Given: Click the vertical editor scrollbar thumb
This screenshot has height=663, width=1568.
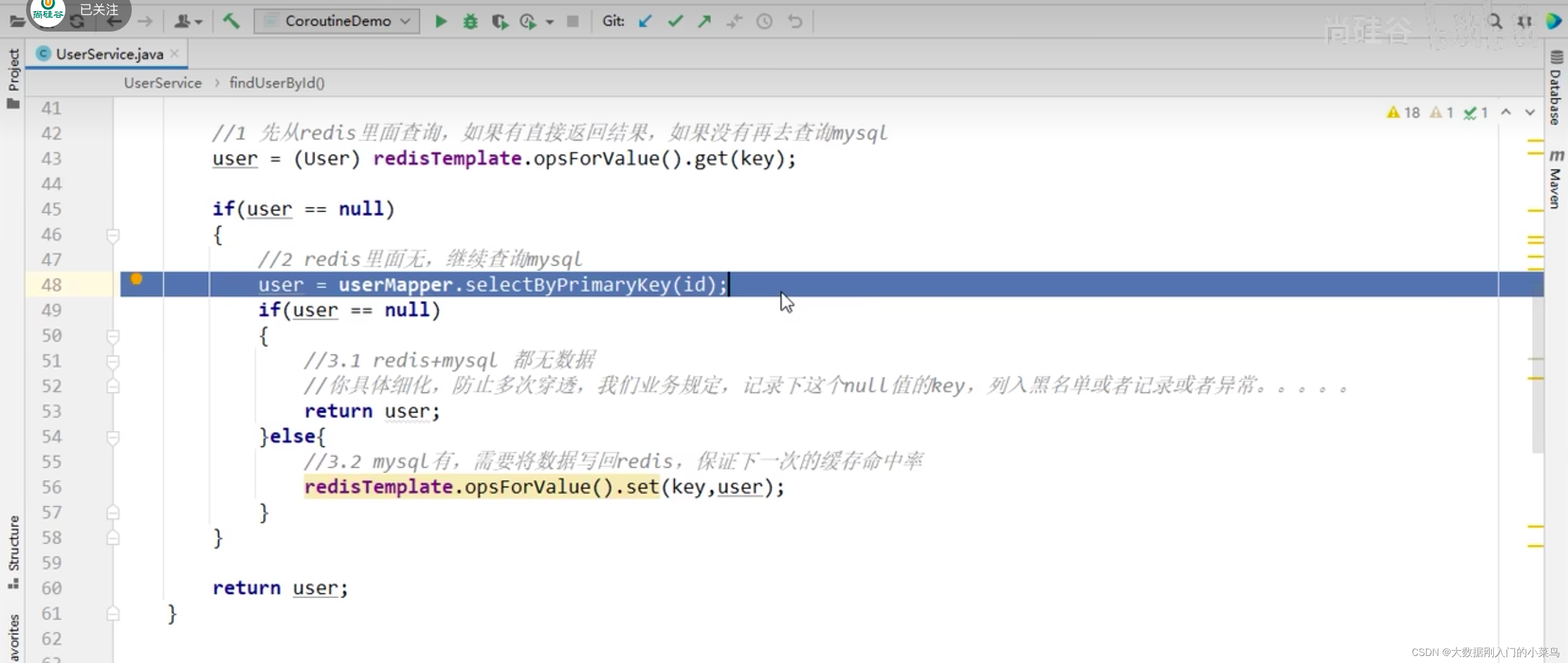Looking at the screenshot, I should [x=1538, y=365].
